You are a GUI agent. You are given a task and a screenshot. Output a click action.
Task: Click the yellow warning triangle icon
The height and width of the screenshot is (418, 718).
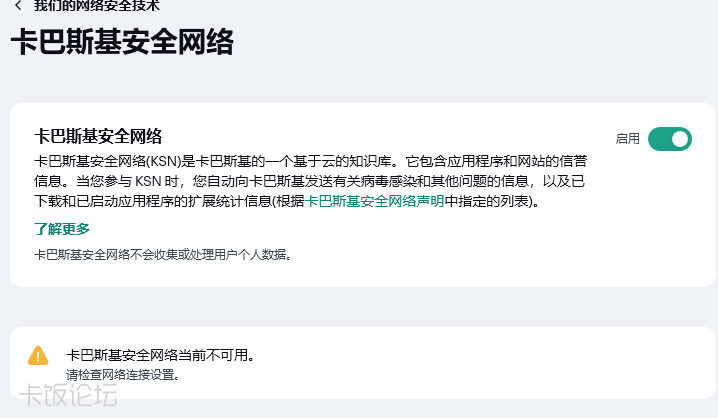(38, 355)
